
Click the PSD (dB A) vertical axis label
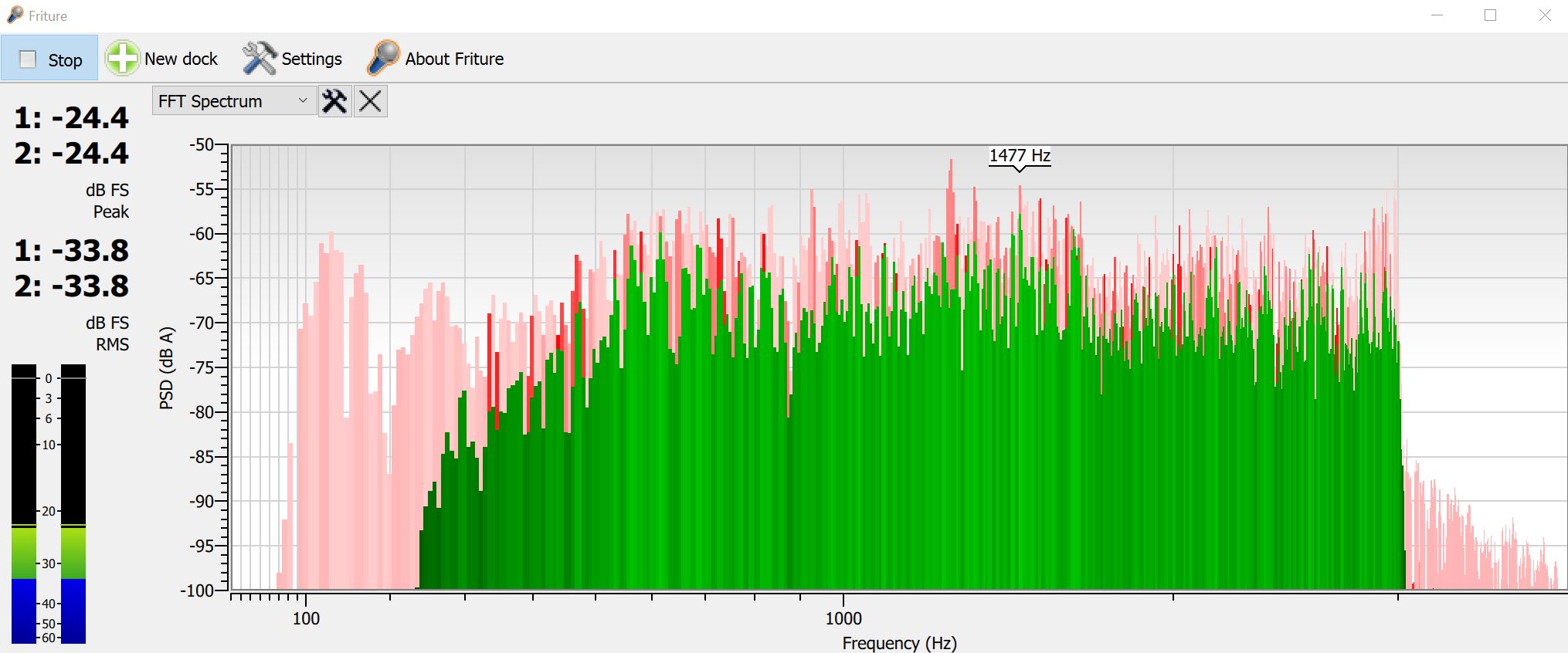tap(167, 367)
